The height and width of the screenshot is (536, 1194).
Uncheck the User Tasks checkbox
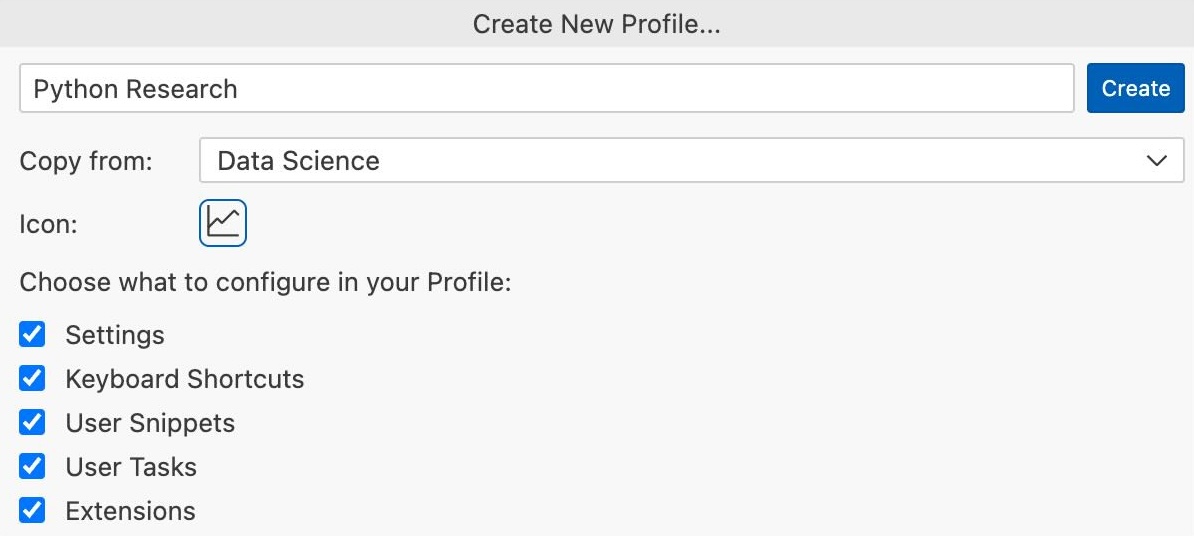(x=32, y=466)
